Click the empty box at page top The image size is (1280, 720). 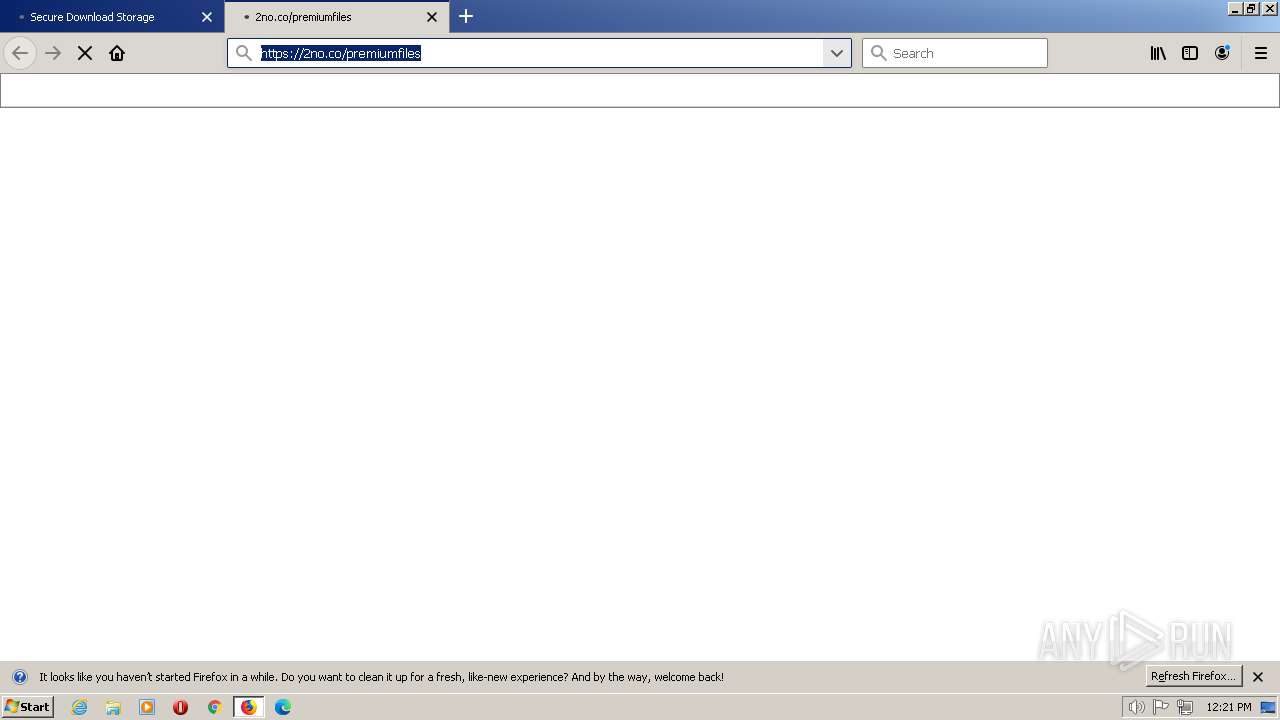640,90
